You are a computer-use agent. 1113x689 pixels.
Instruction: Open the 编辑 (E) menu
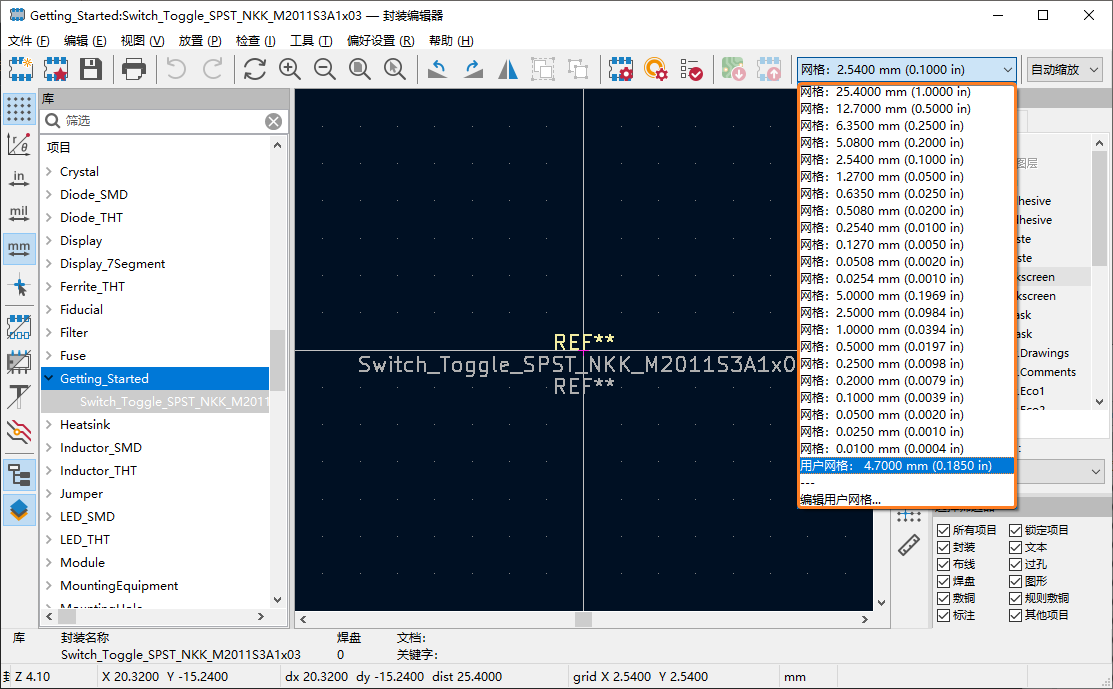84,40
